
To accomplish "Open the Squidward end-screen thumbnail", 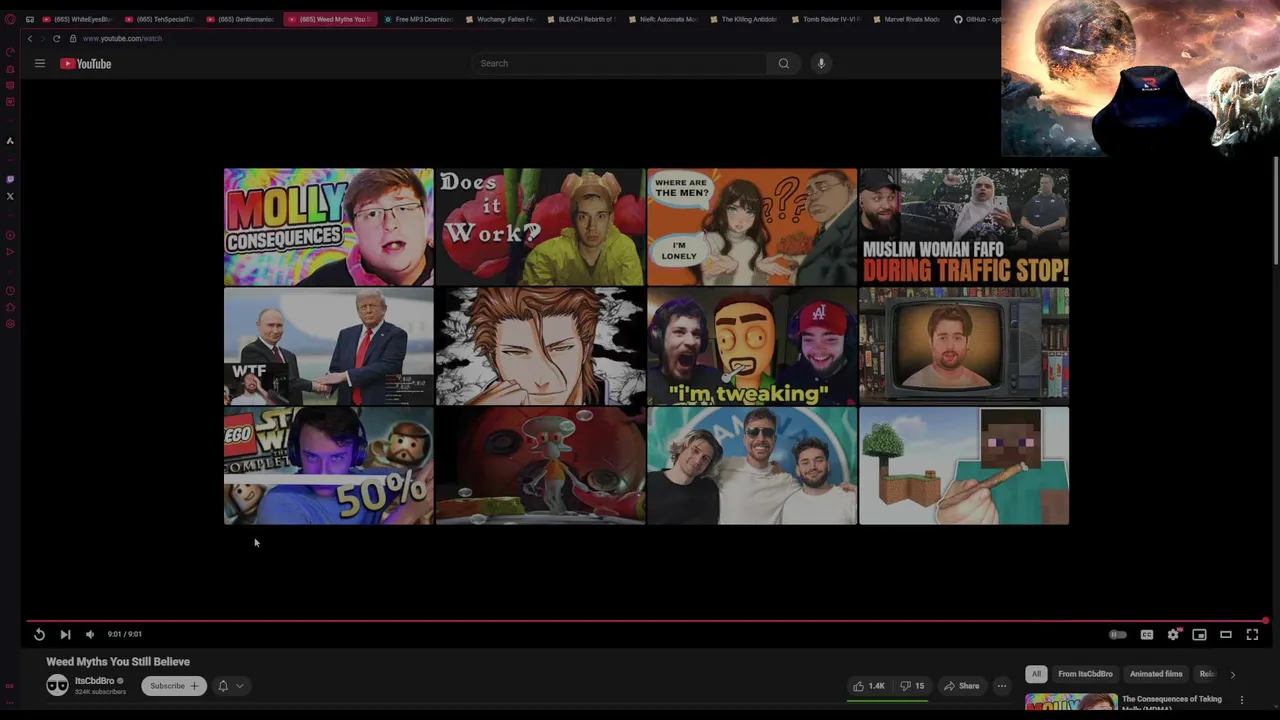I will tap(540, 466).
